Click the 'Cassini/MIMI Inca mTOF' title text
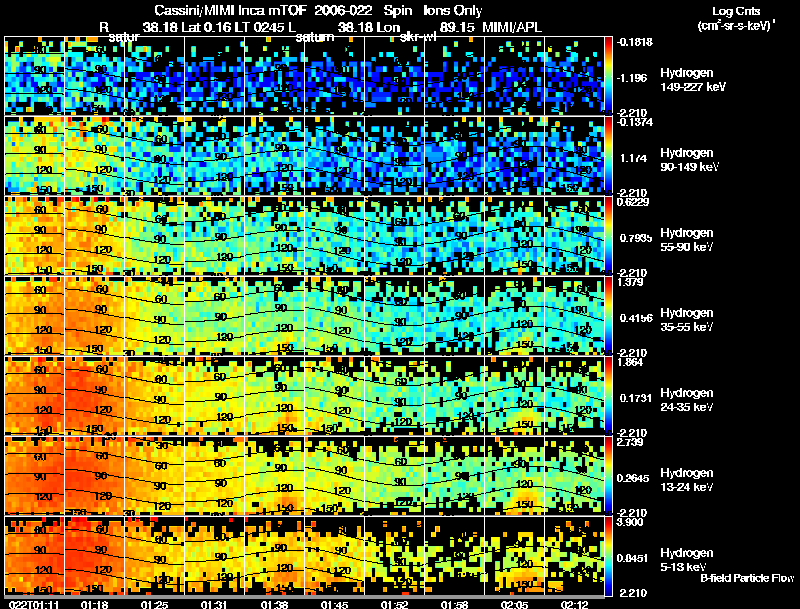 (230, 10)
